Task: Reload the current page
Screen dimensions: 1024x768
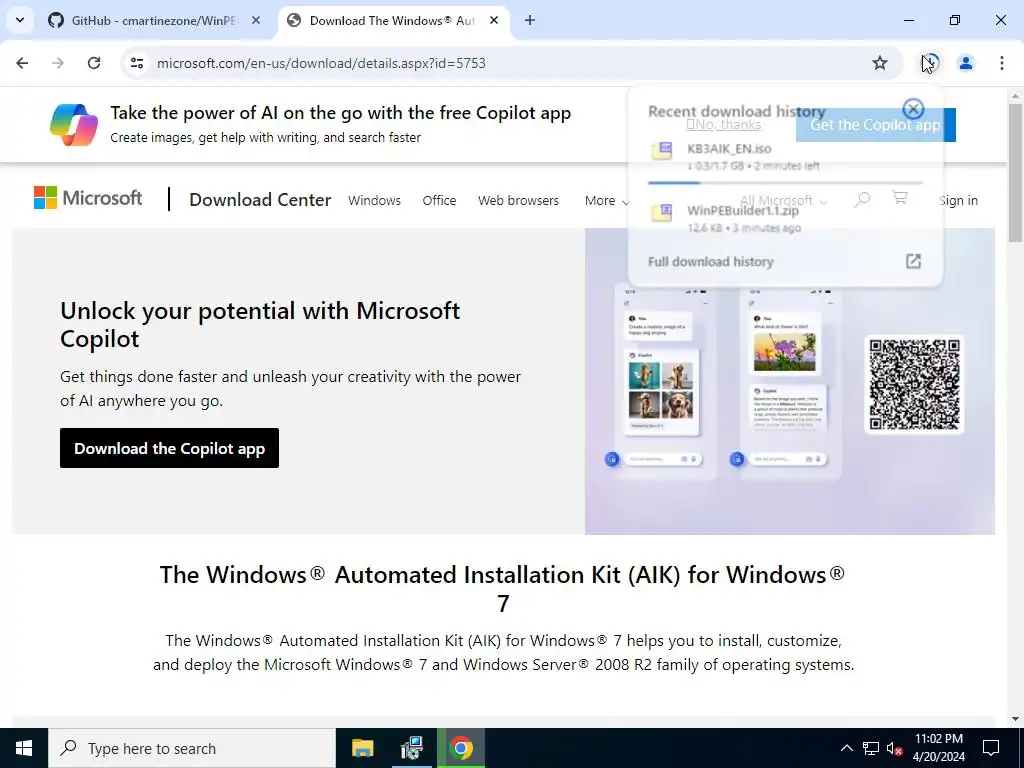Action: tap(94, 63)
